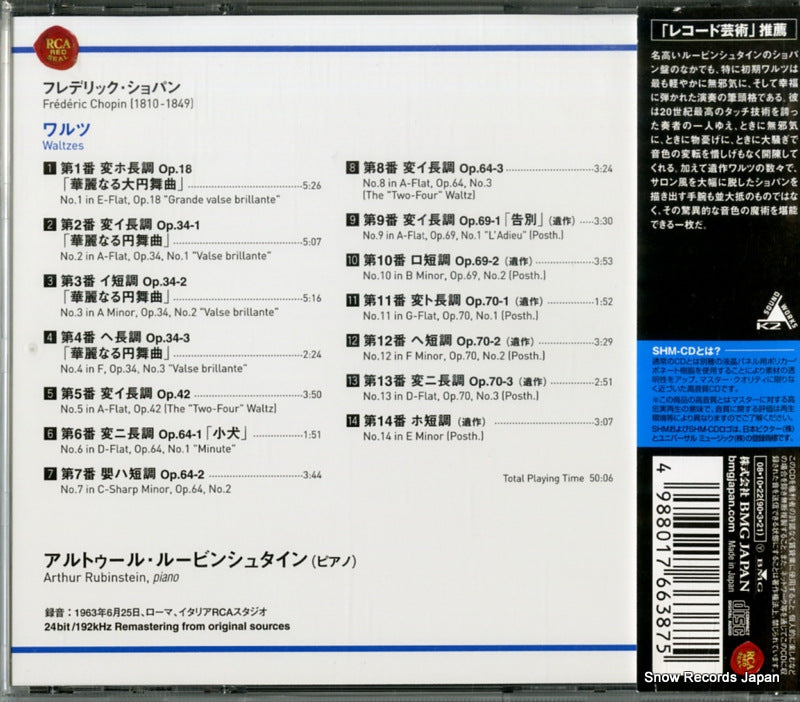
Task: Click "No.1 in E-Flat, Op.18" track line
Action: click(x=170, y=200)
